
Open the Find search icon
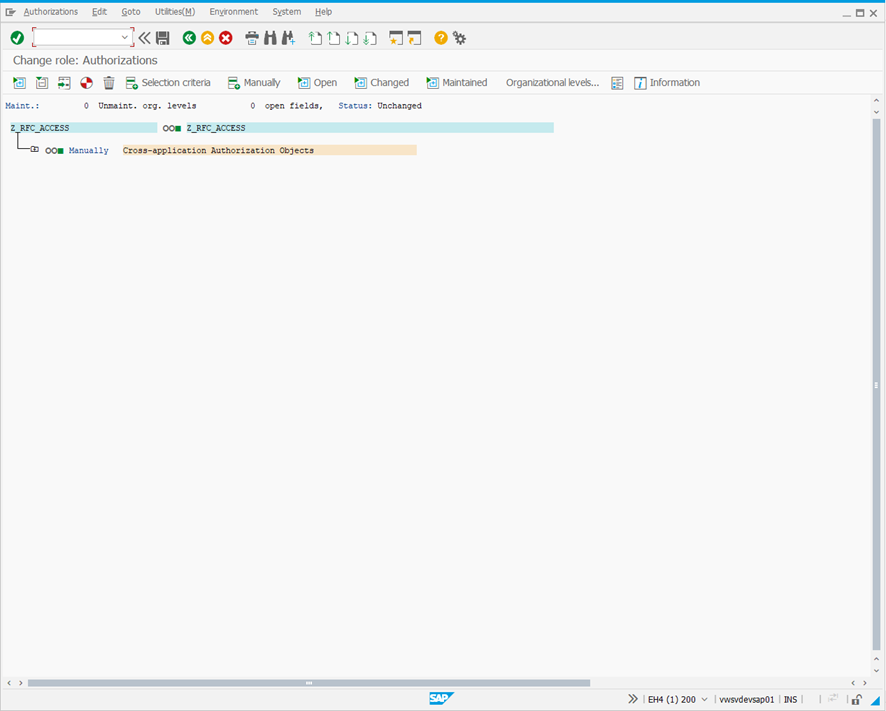tap(270, 37)
